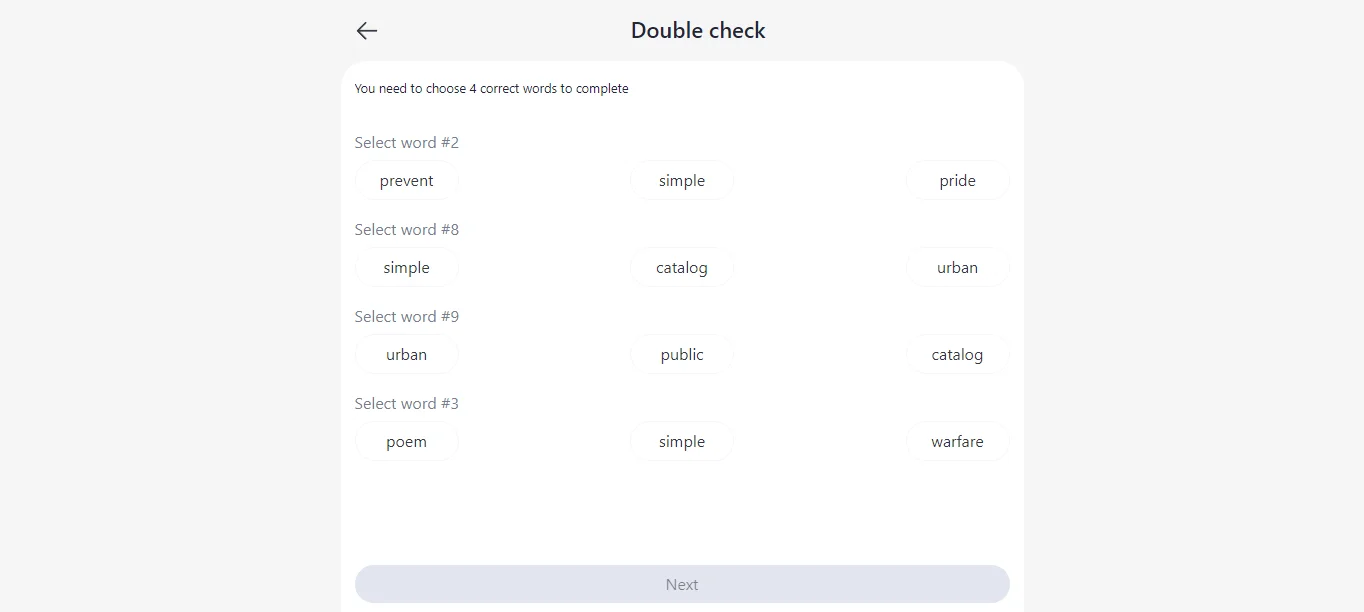This screenshot has height=612, width=1364.
Task: Pick "warfare" for word #3
Action: click(x=957, y=442)
